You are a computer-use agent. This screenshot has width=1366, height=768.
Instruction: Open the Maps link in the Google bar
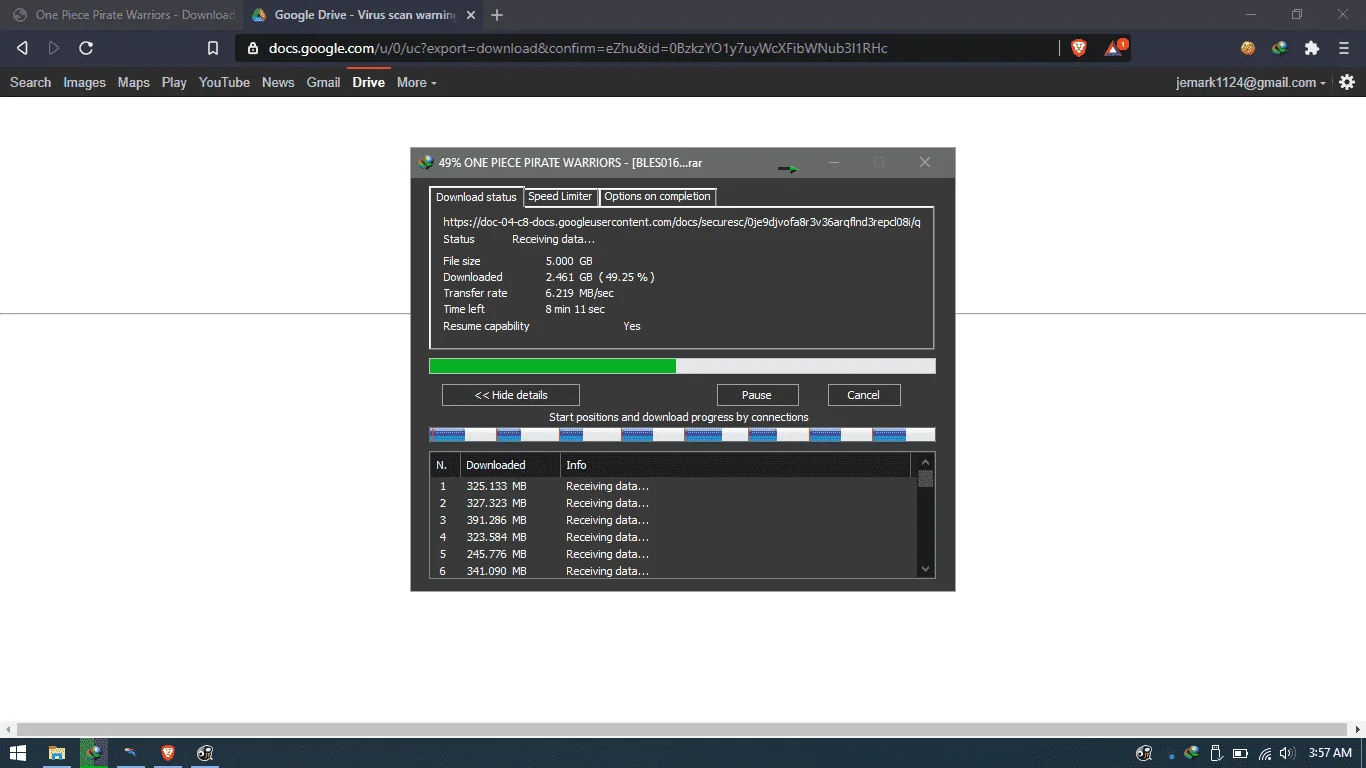tap(133, 82)
